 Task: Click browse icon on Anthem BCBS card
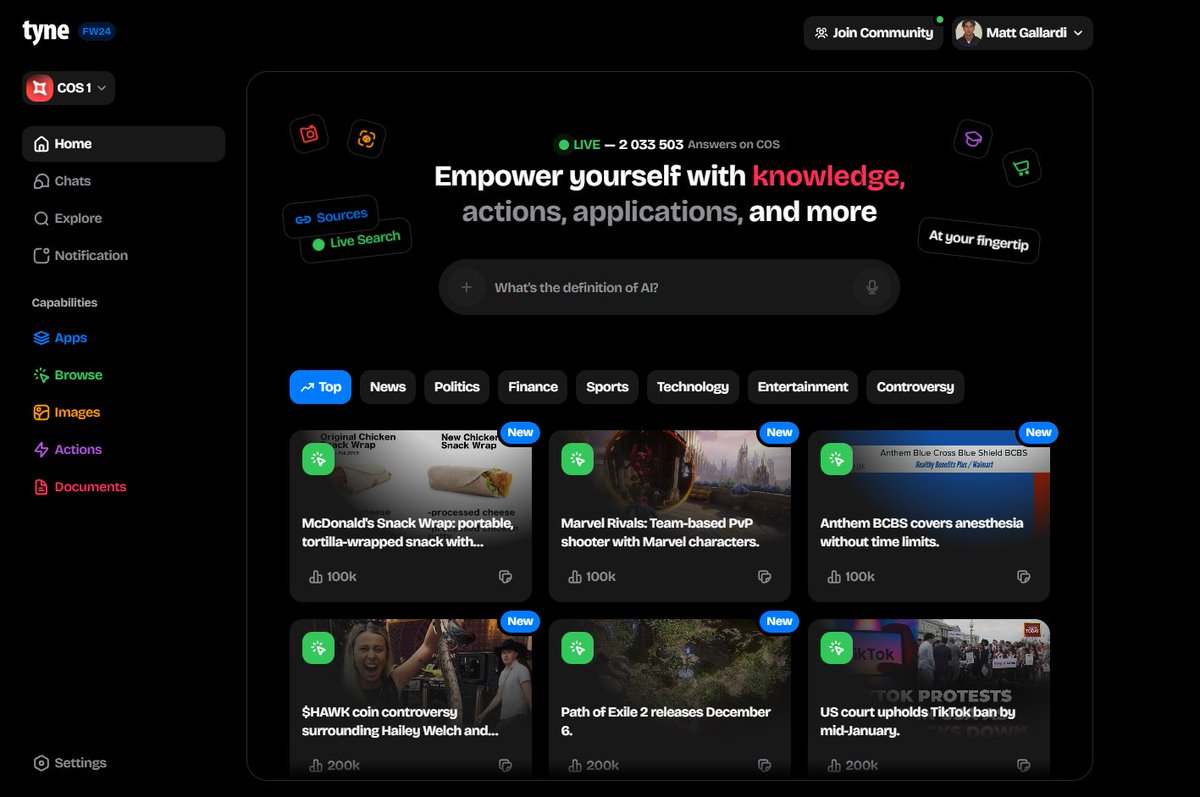[836, 459]
